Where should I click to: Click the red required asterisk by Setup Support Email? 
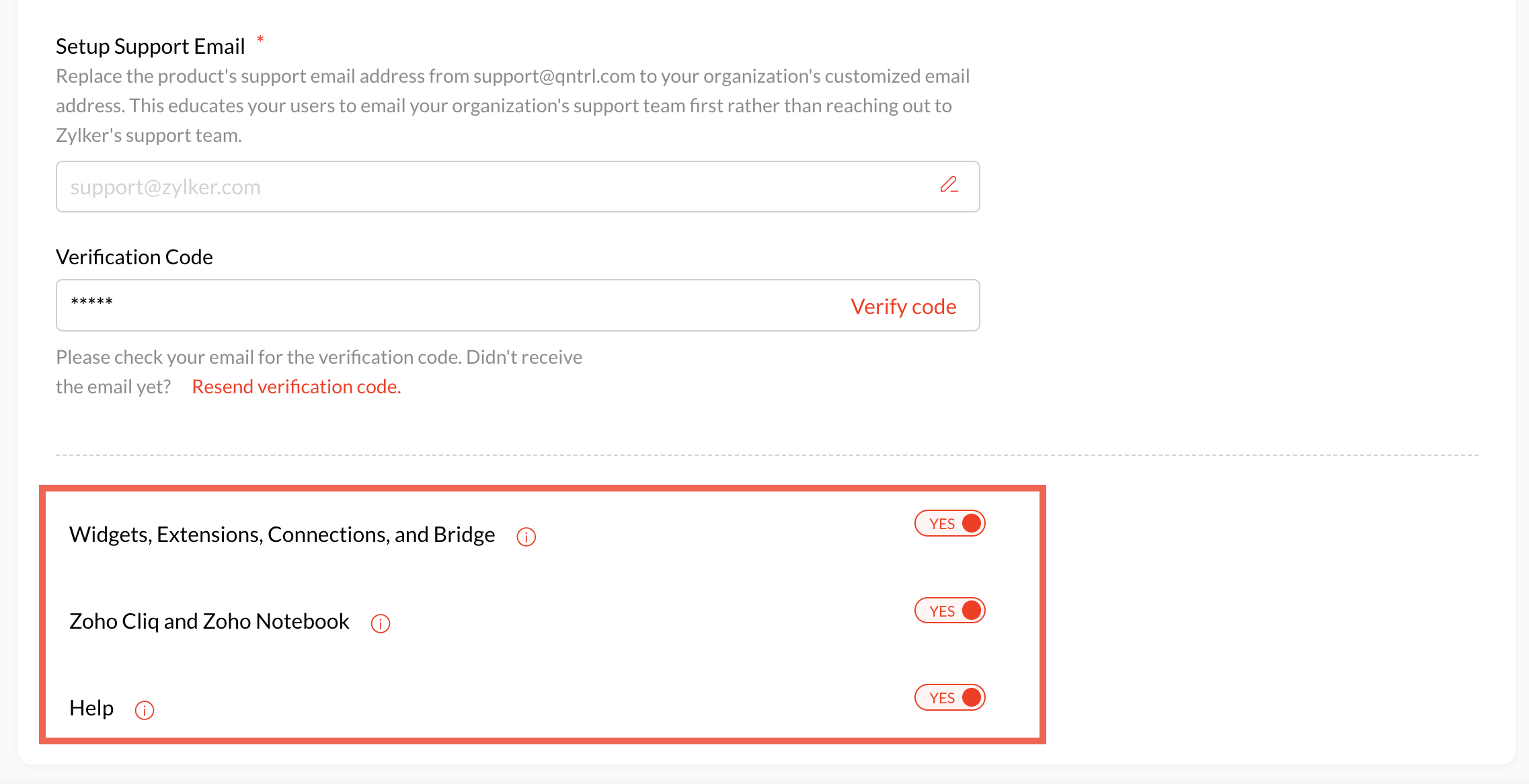(260, 39)
